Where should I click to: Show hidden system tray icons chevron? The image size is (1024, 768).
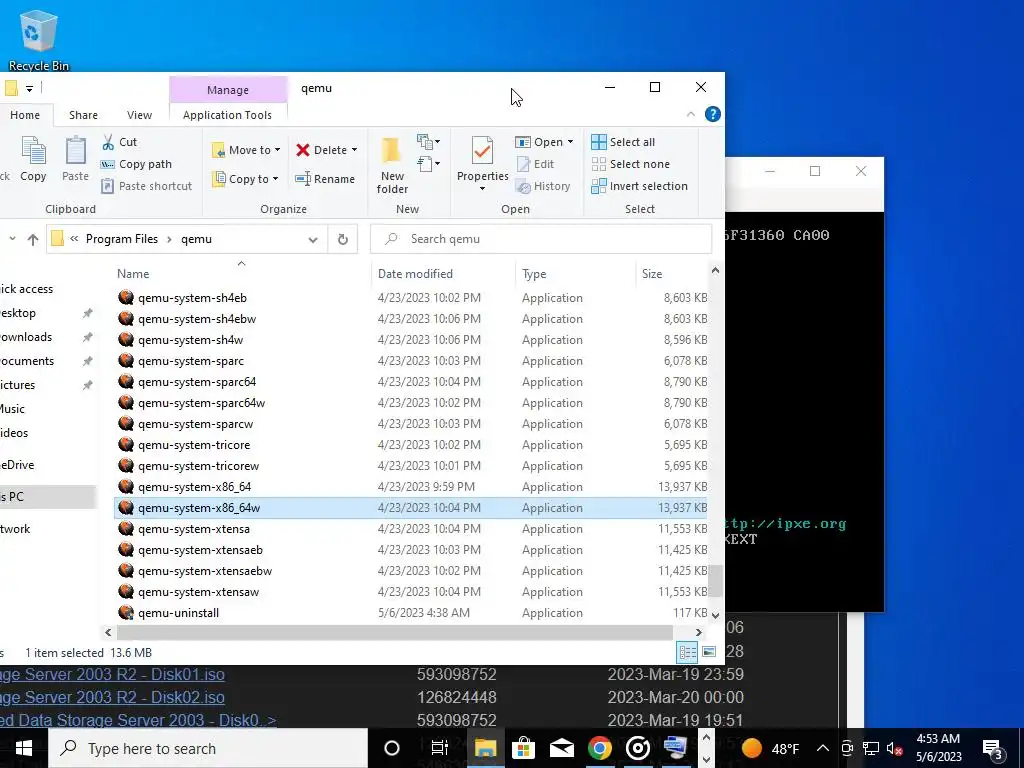(x=823, y=748)
